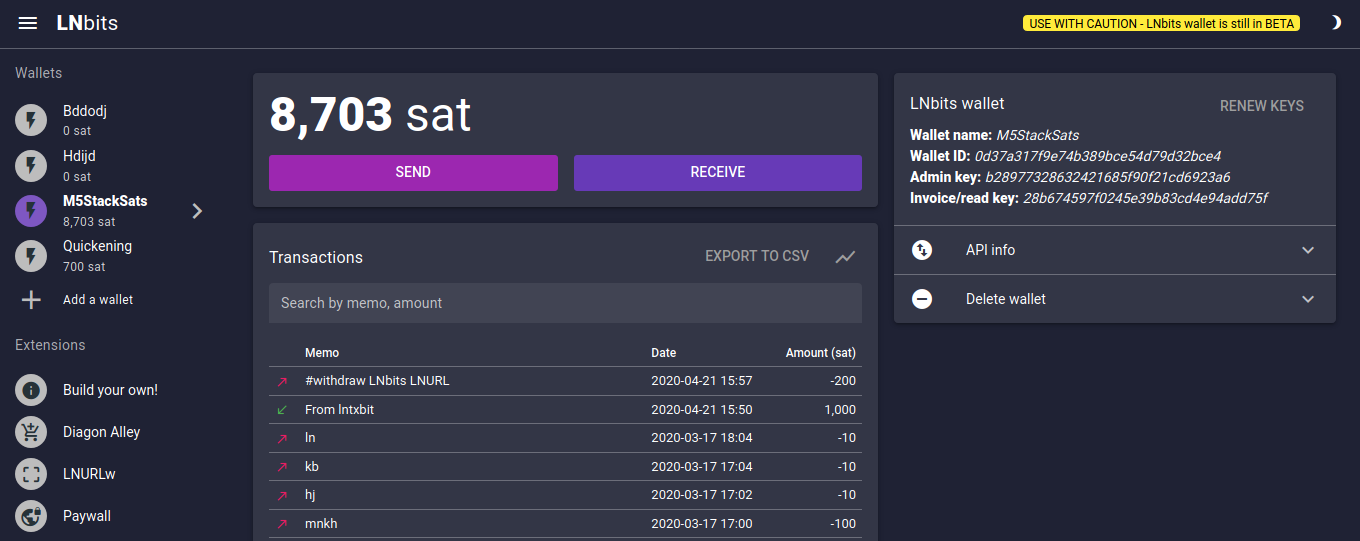Open the Diagon Alley cart icon
The image size is (1360, 541).
pyautogui.click(x=31, y=432)
